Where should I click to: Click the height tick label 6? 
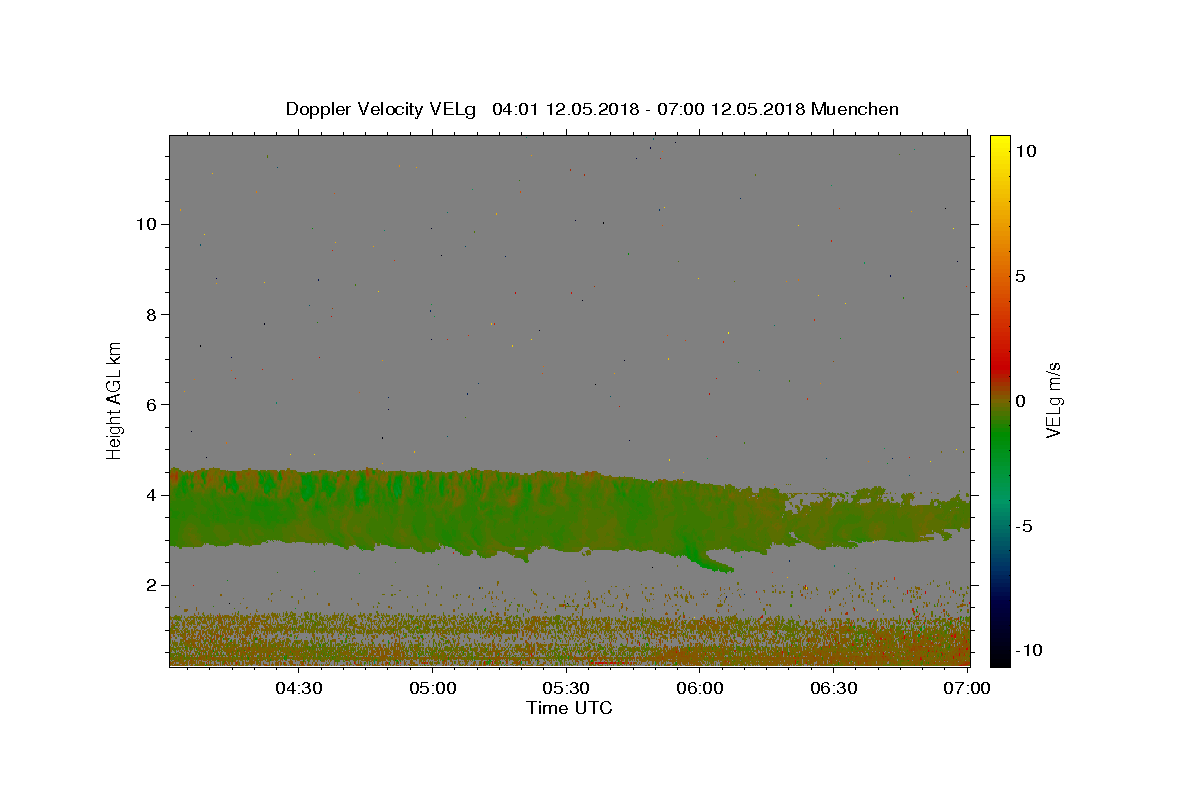(x=151, y=405)
